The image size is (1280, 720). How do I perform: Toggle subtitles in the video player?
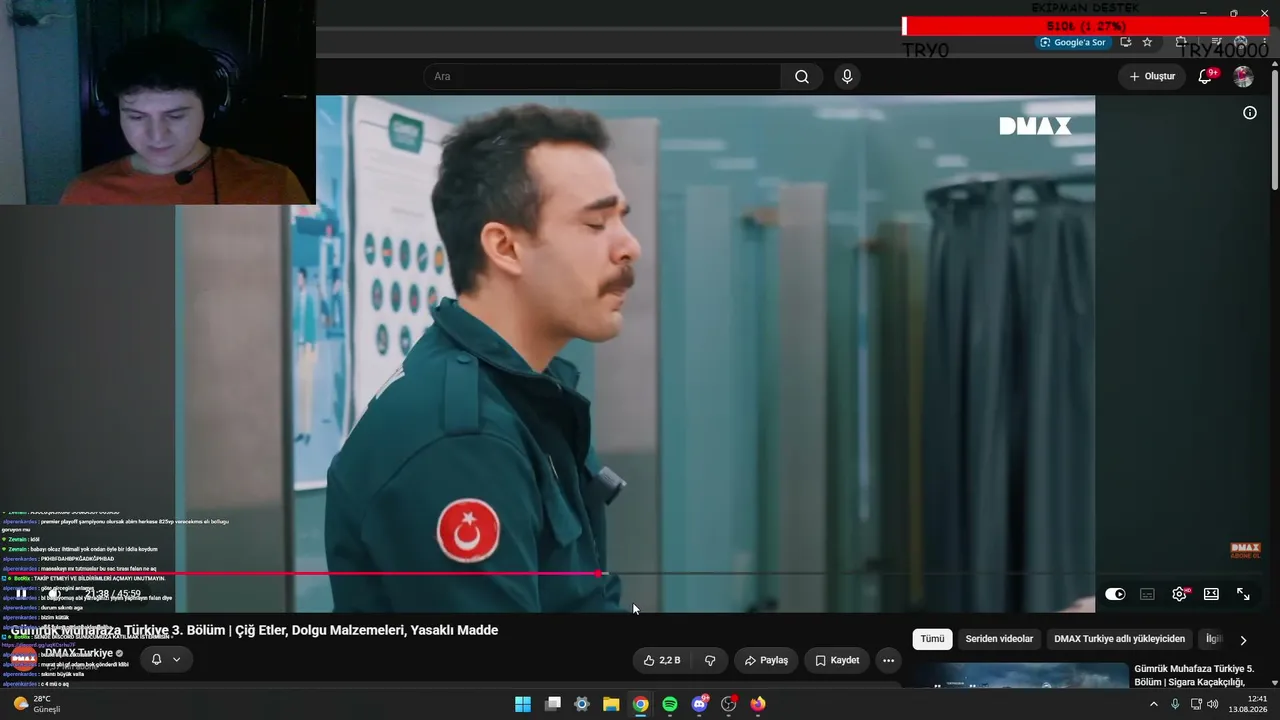coord(1148,594)
